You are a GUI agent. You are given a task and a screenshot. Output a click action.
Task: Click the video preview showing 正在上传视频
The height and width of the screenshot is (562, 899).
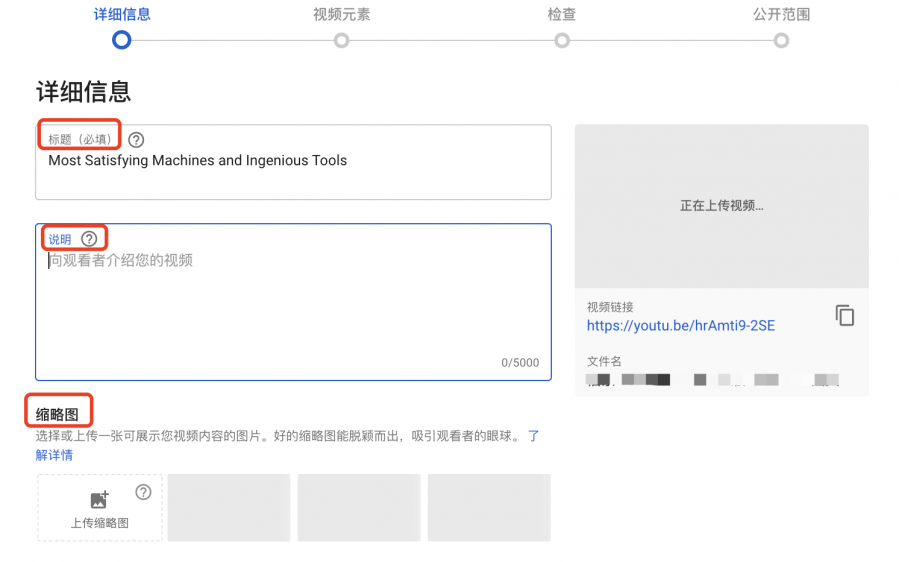point(721,206)
